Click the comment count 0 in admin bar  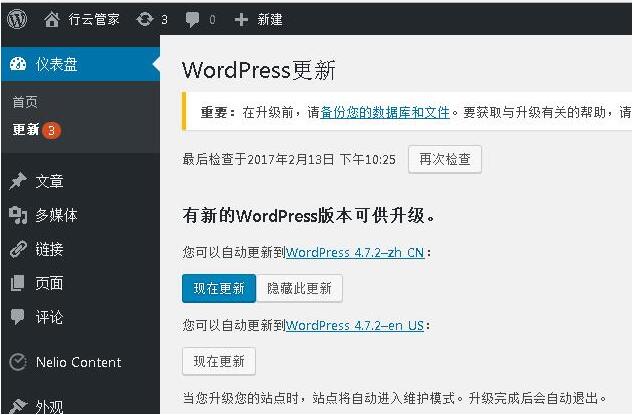tap(212, 19)
